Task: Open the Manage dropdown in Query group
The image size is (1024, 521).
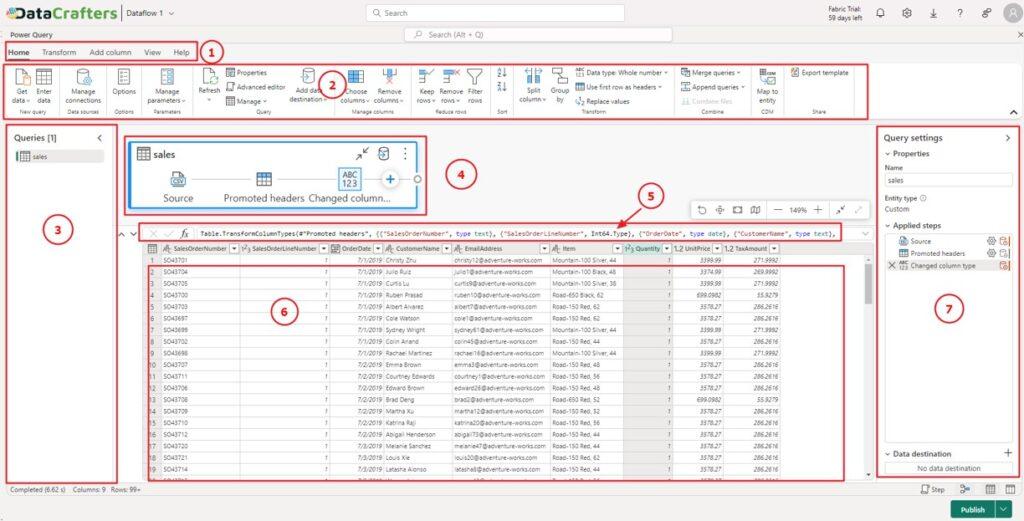Action: [246, 101]
